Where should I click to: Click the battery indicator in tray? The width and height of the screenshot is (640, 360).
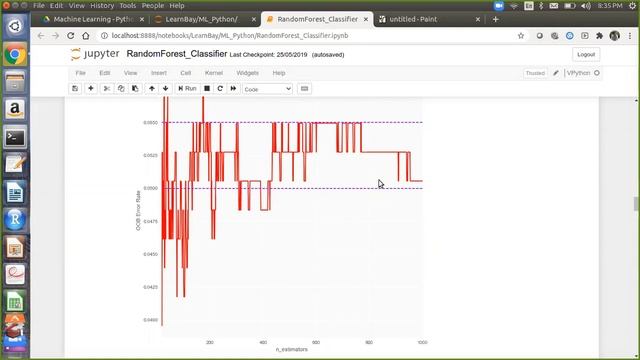tap(569, 6)
